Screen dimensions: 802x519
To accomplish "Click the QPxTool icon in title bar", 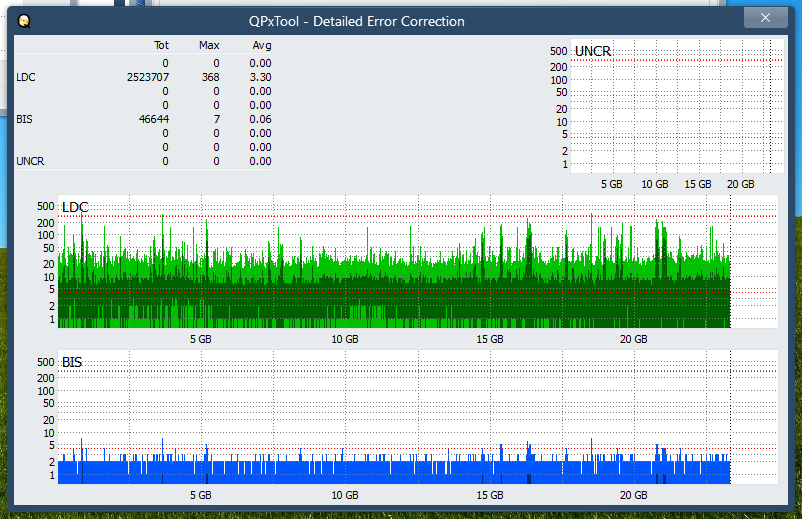I will (x=24, y=21).
